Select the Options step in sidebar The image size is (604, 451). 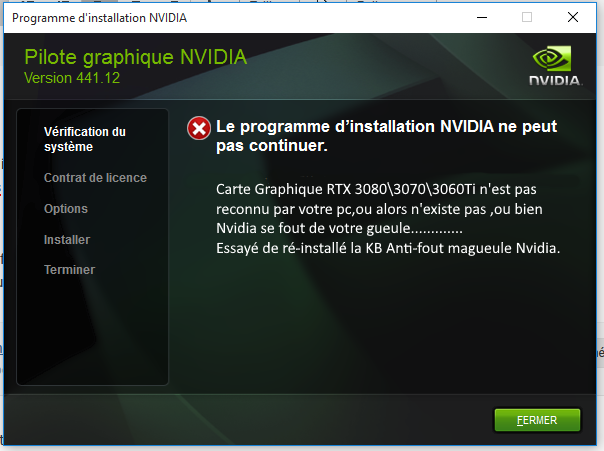click(x=66, y=209)
